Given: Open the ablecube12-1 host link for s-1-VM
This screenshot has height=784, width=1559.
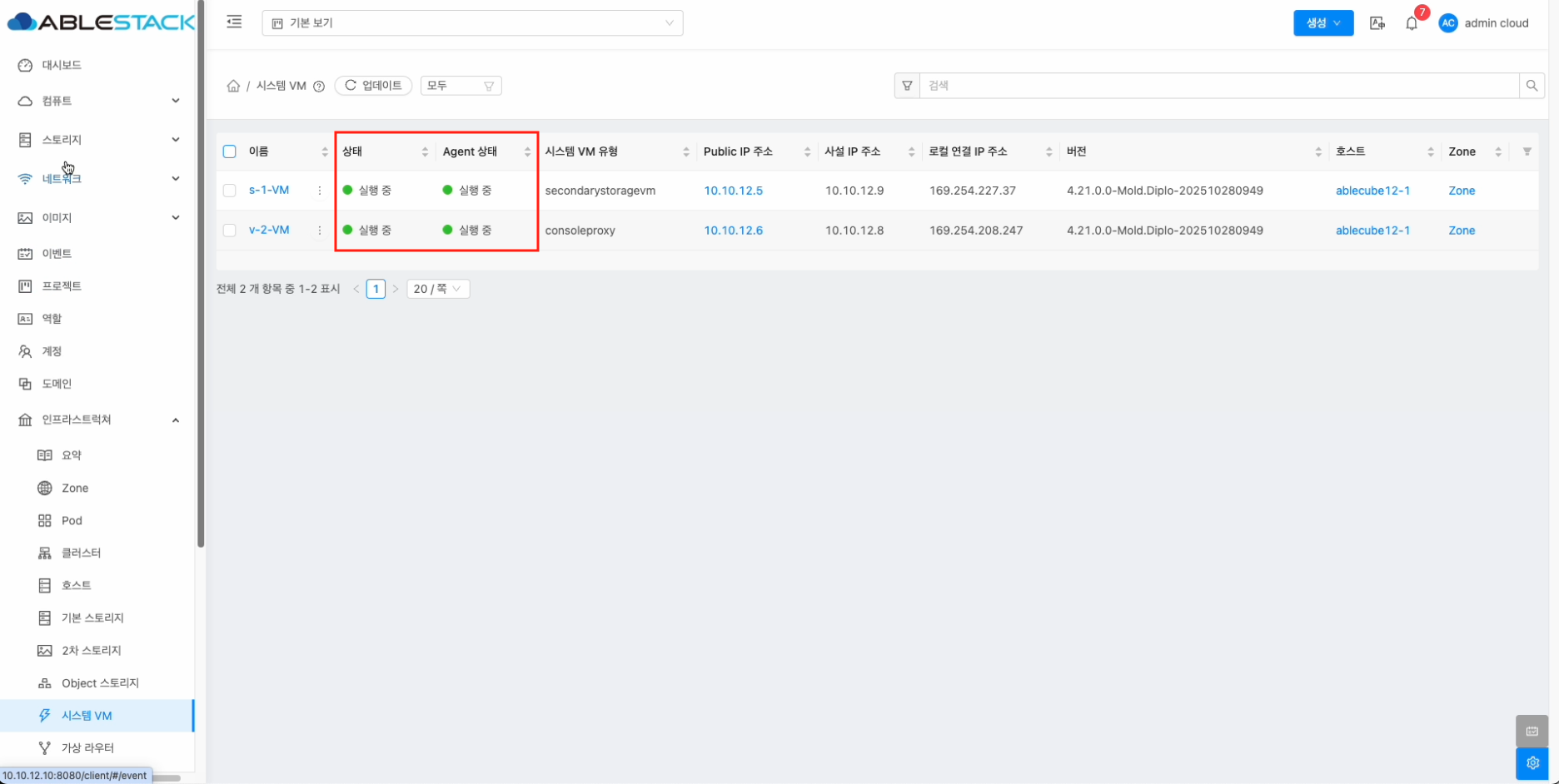Looking at the screenshot, I should (1372, 191).
